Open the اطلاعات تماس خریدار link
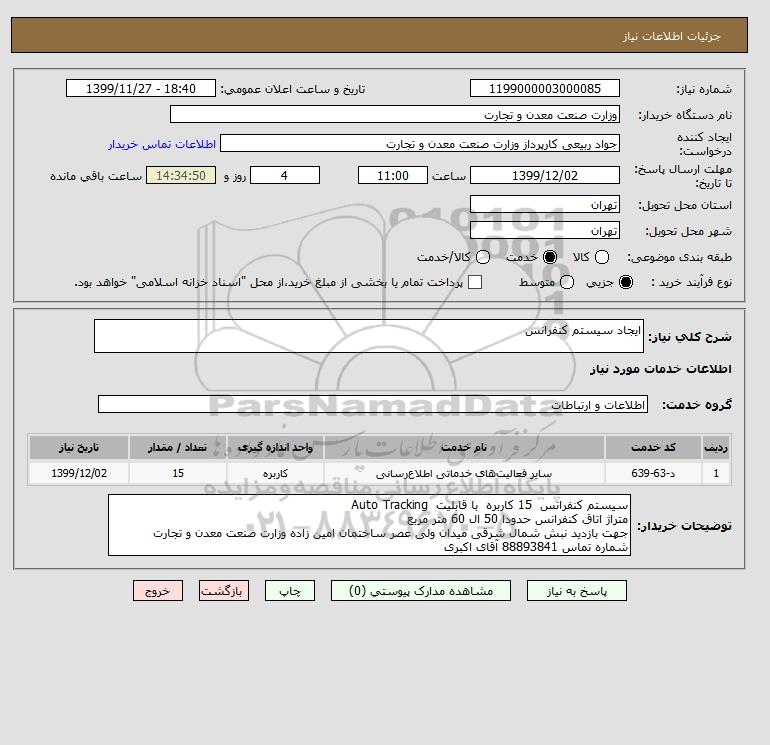 162,144
